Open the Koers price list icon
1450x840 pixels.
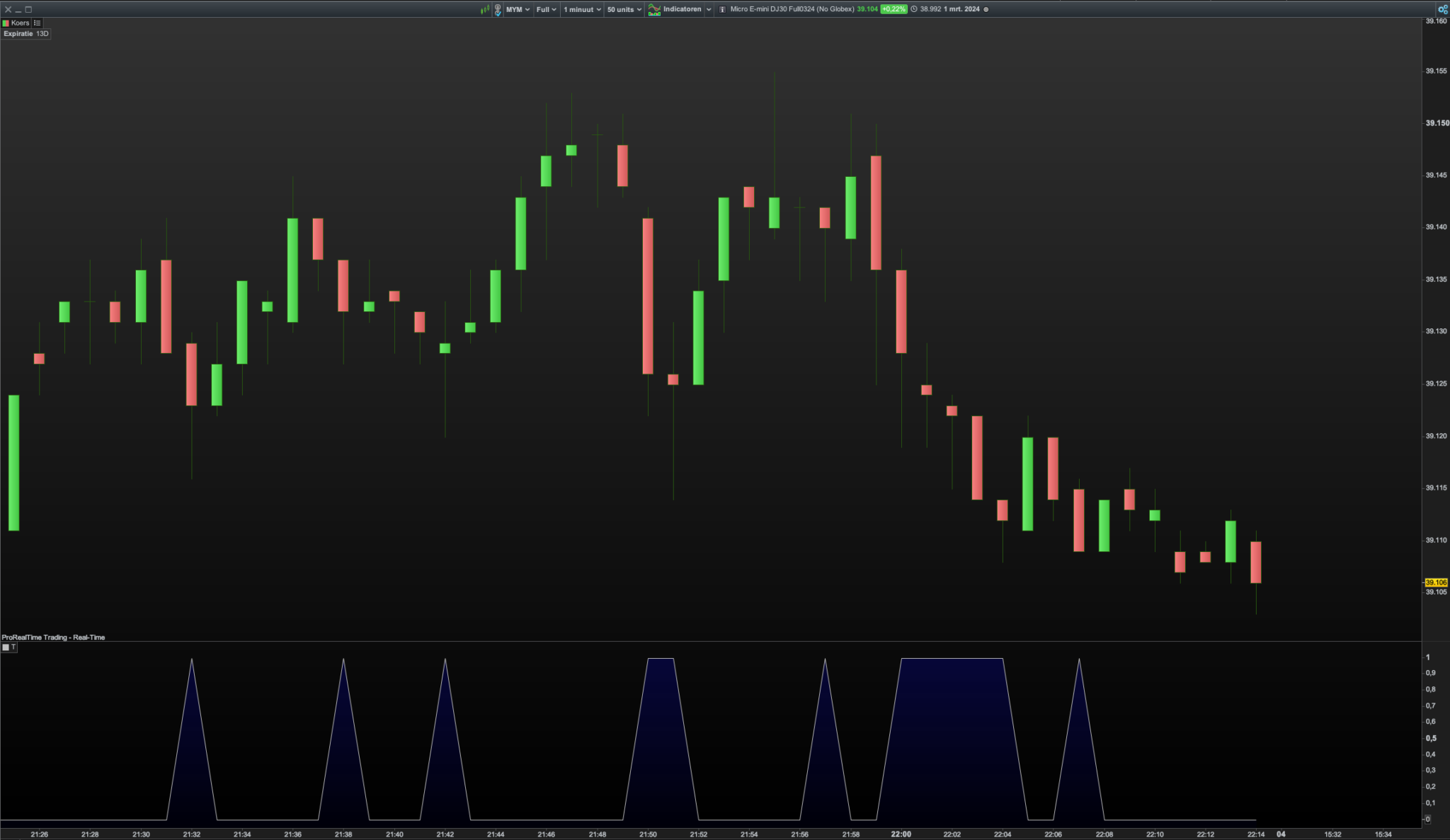38,23
